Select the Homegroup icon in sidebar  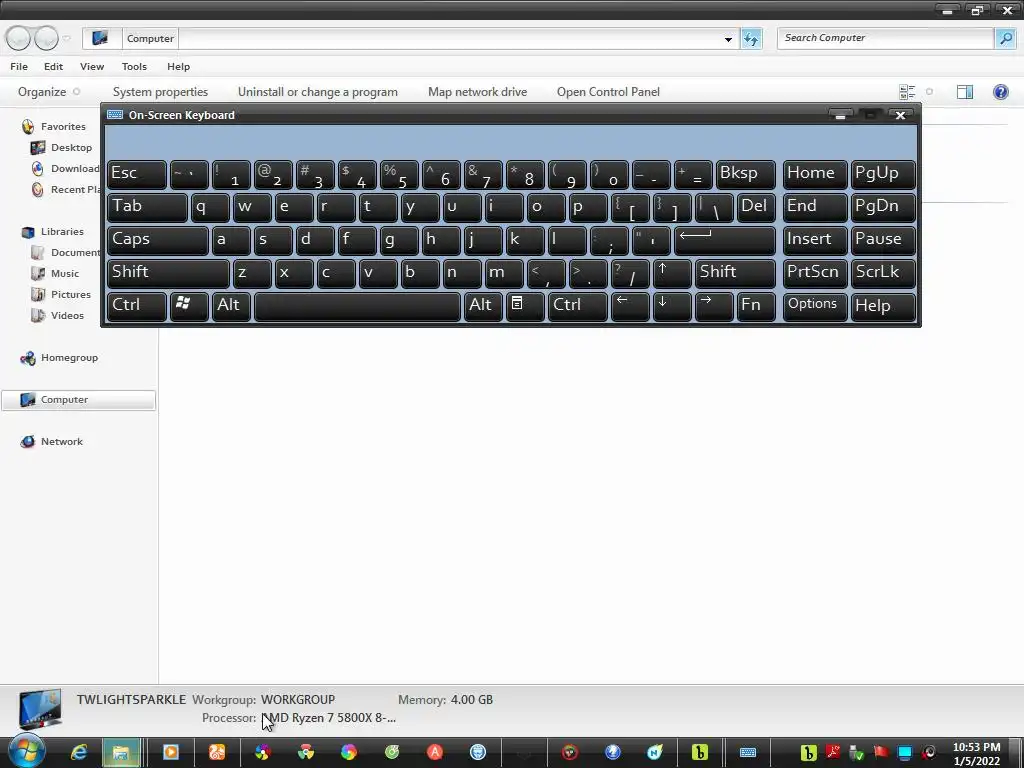[x=27, y=358]
